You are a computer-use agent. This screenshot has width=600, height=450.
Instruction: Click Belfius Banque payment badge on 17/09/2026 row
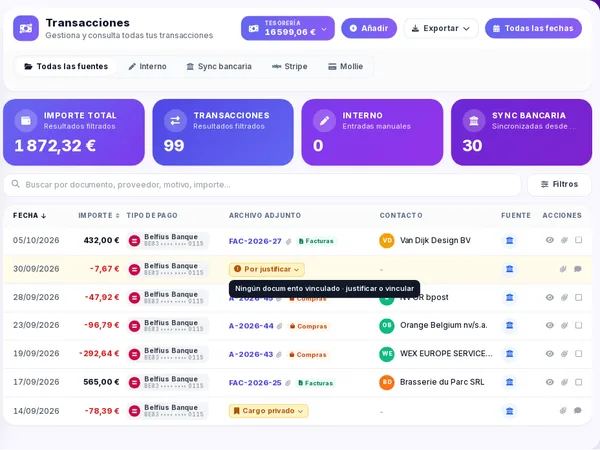pyautogui.click(x=168, y=382)
